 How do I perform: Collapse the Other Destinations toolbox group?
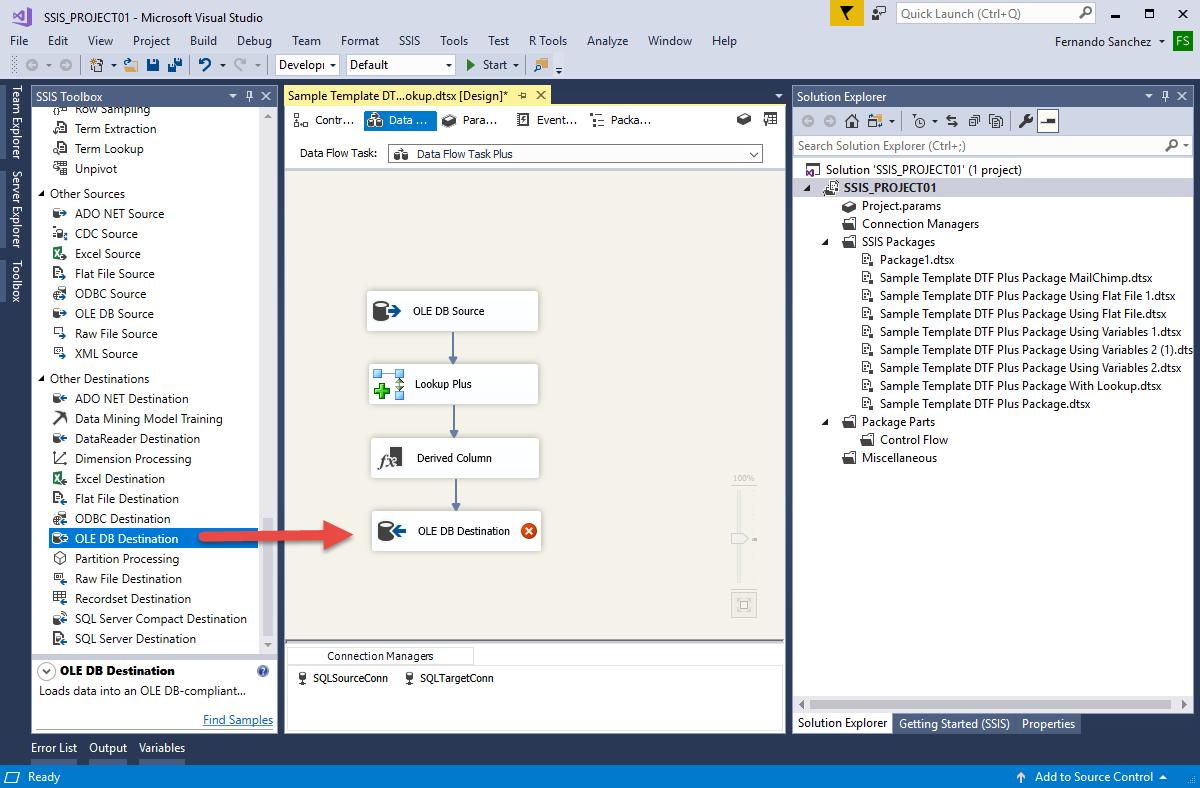(42, 379)
